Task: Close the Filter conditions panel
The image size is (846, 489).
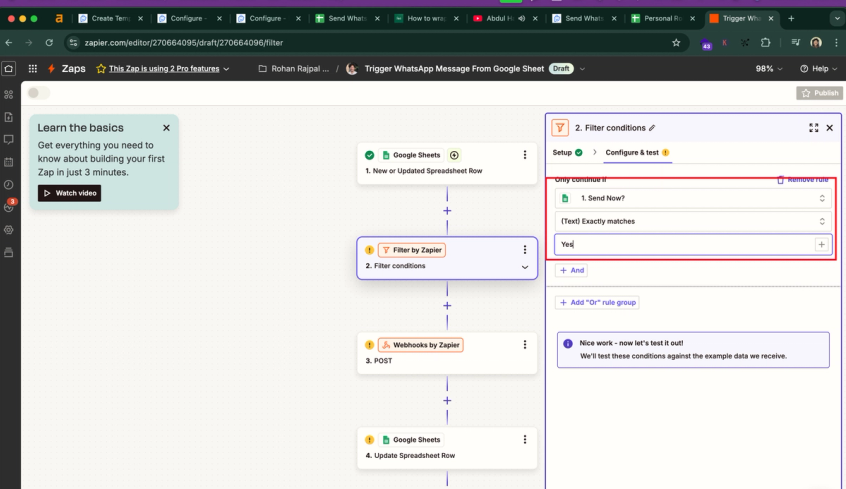Action: tap(830, 128)
